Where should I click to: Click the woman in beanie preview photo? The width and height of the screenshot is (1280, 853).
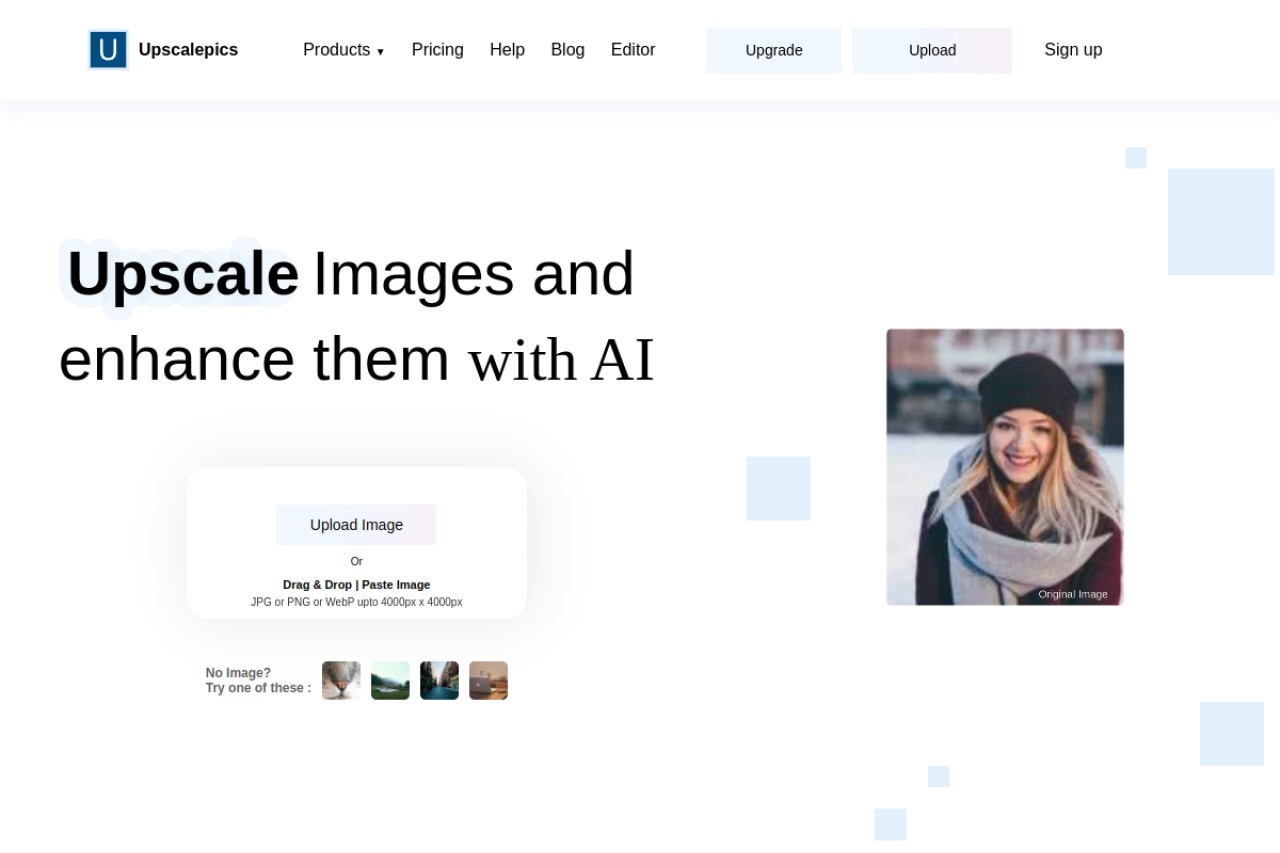click(x=1005, y=467)
